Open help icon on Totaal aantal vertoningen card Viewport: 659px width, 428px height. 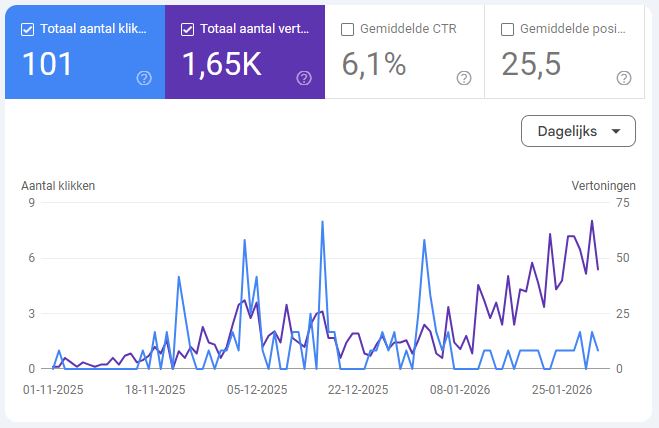(x=304, y=78)
